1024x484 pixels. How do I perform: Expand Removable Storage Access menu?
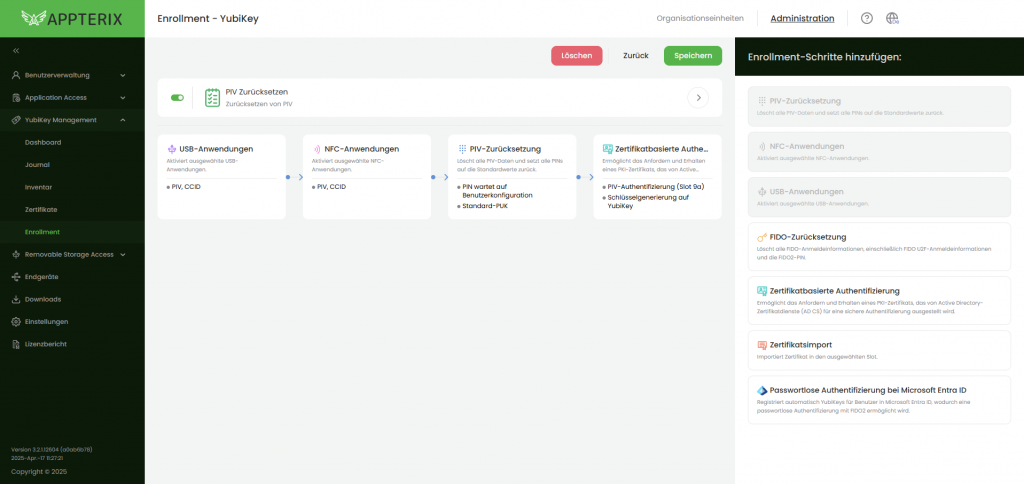click(x=122, y=254)
